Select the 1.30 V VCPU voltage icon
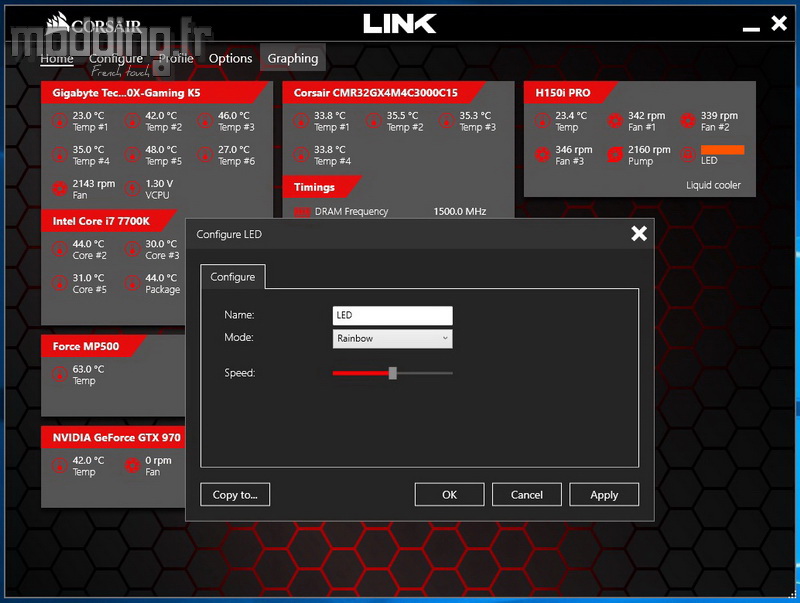 (x=133, y=189)
